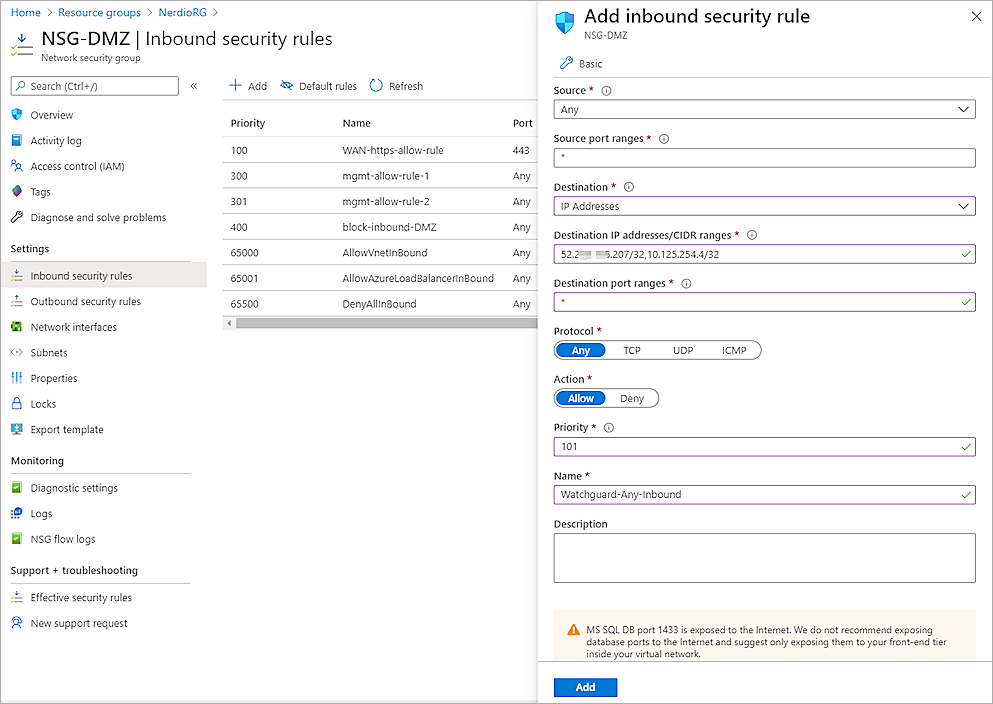The image size is (993, 704).
Task: Collapse the left sidebar with the chevron
Action: (194, 86)
